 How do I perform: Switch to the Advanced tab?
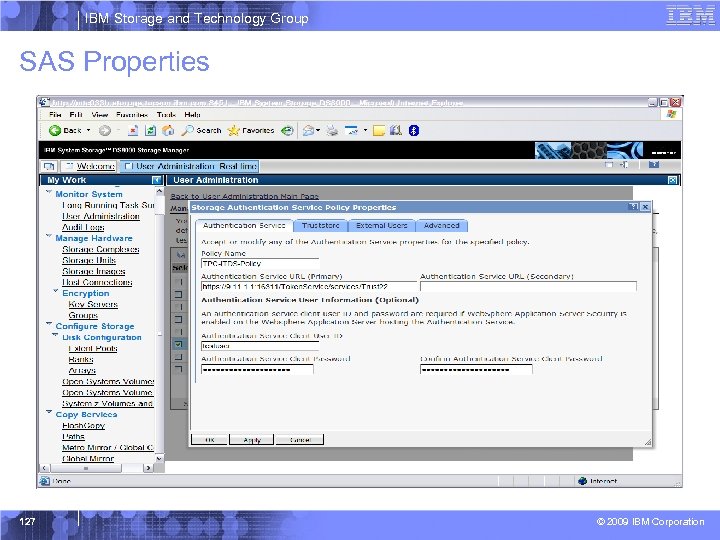tap(441, 225)
